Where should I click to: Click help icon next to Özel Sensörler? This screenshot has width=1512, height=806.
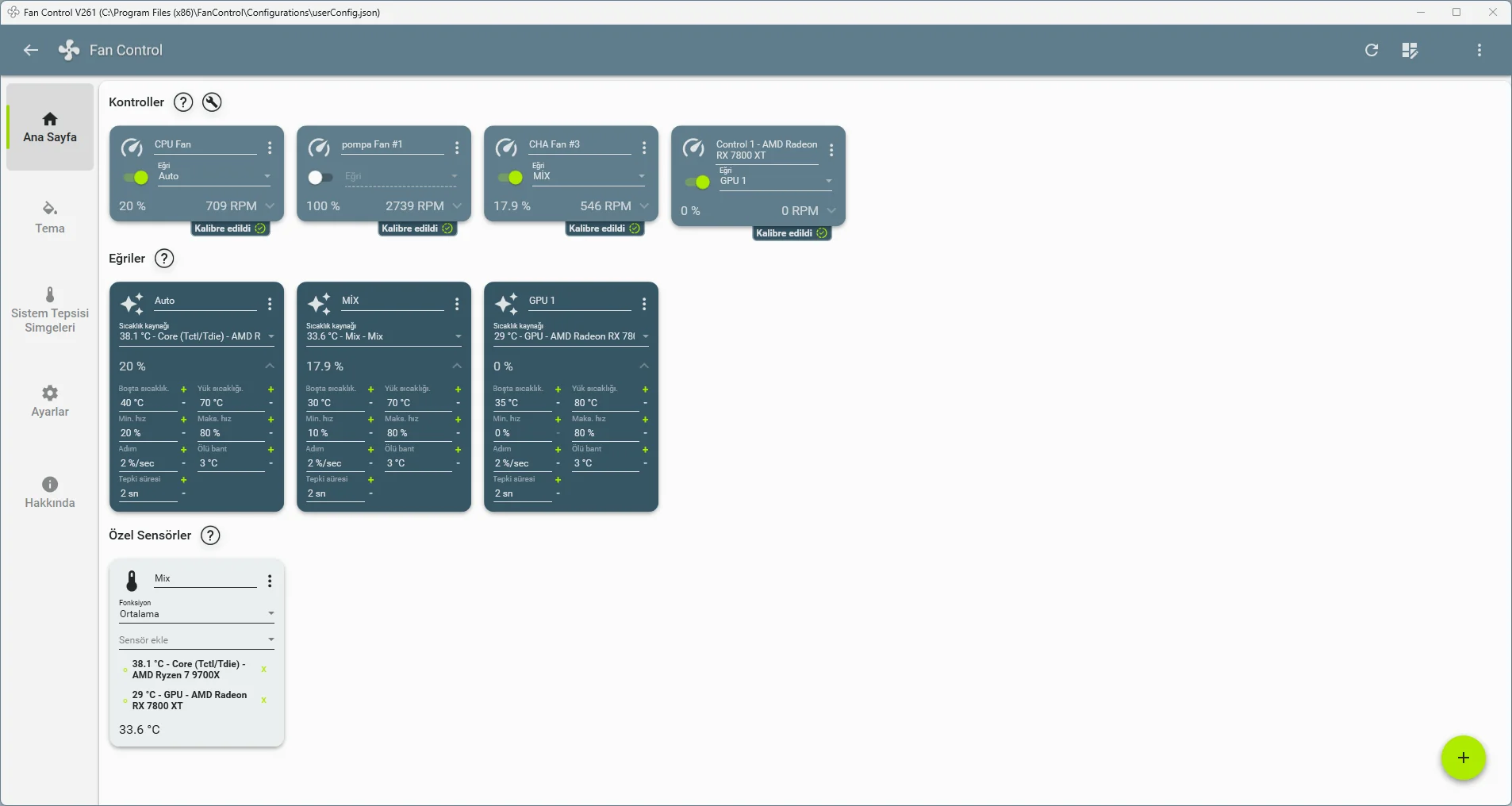[x=210, y=535]
